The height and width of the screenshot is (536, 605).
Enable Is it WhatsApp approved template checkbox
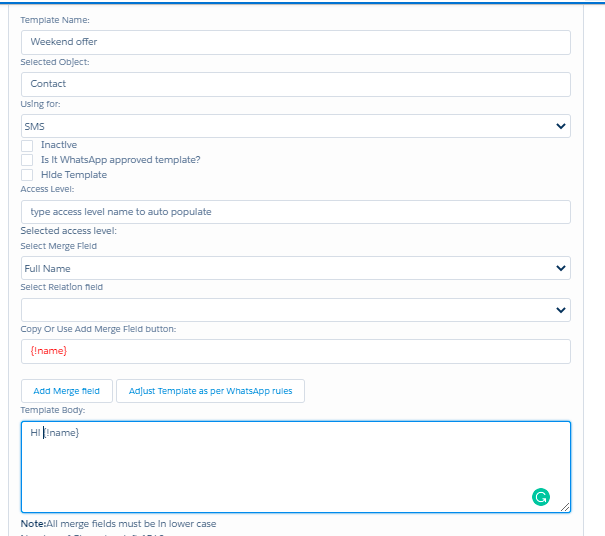coord(27,160)
